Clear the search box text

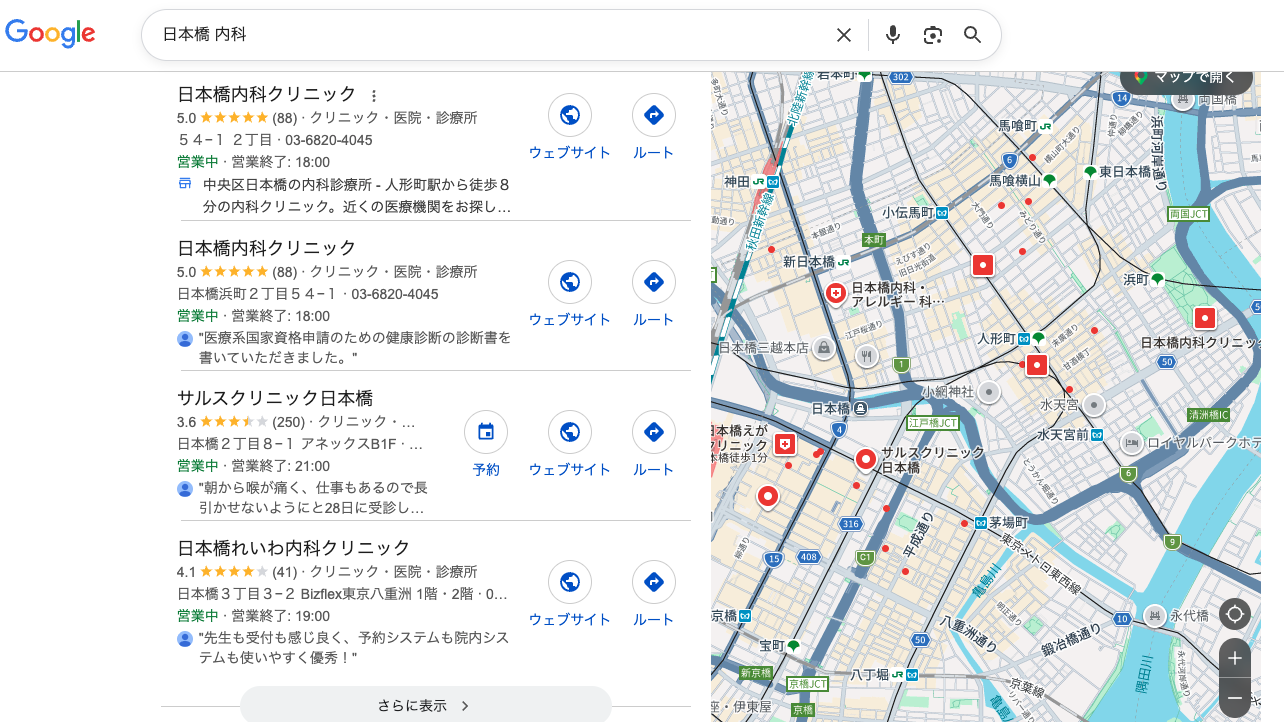point(844,35)
